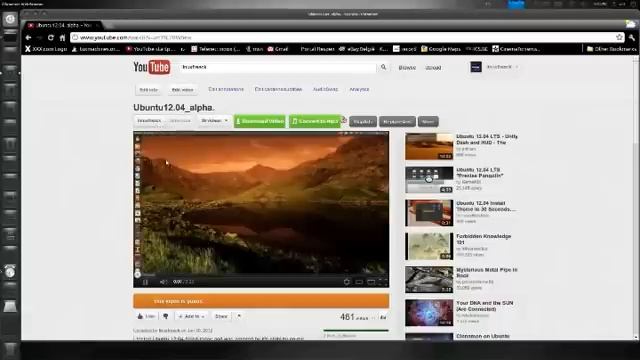Click the Edit info button

tap(149, 90)
